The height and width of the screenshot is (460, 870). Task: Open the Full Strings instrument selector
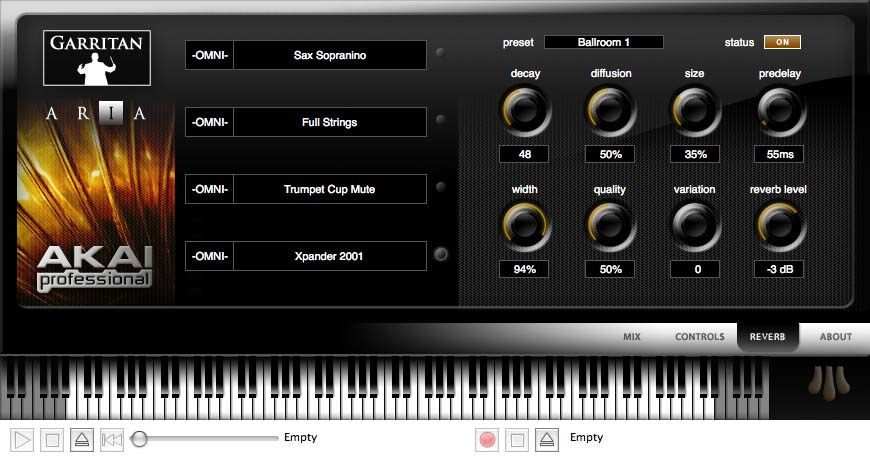(329, 122)
